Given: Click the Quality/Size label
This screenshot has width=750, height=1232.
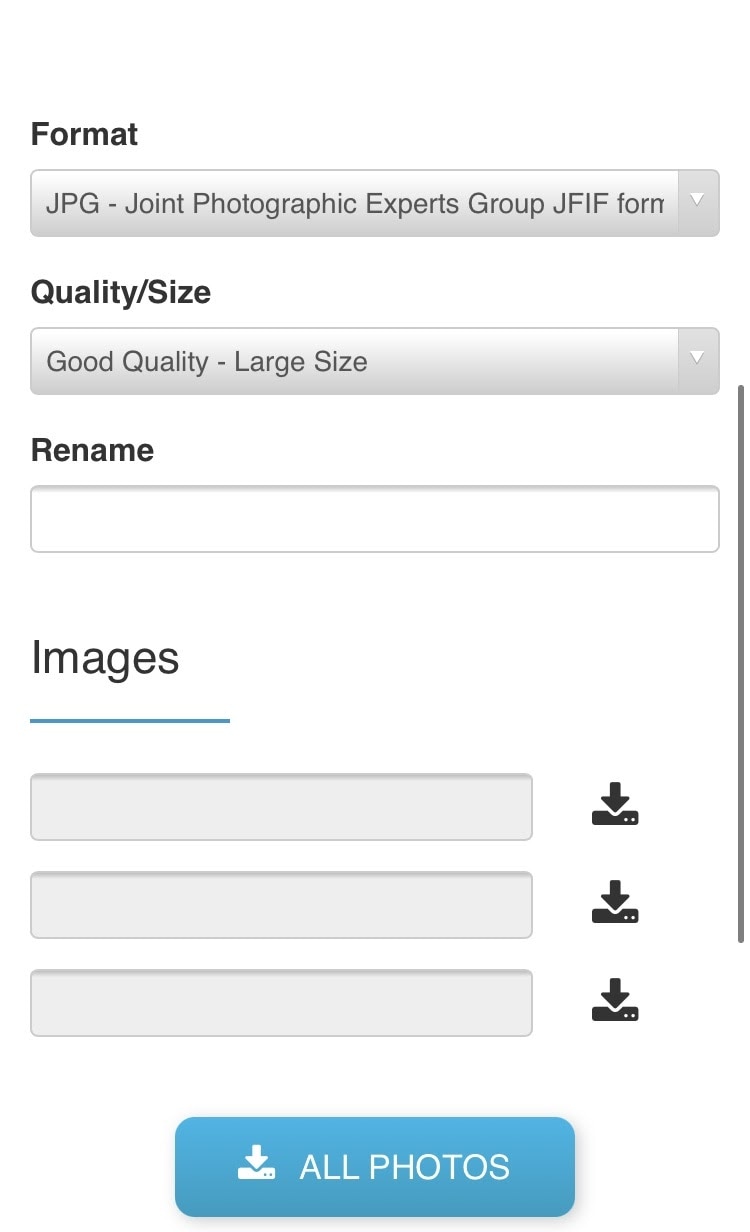Looking at the screenshot, I should (121, 292).
